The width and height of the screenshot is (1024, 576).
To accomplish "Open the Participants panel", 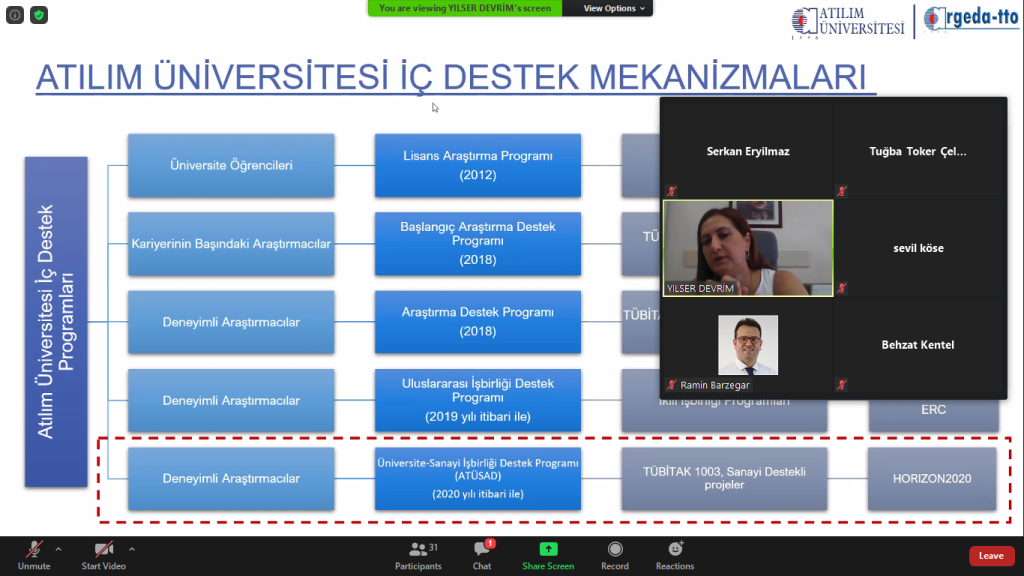I will pyautogui.click(x=418, y=555).
